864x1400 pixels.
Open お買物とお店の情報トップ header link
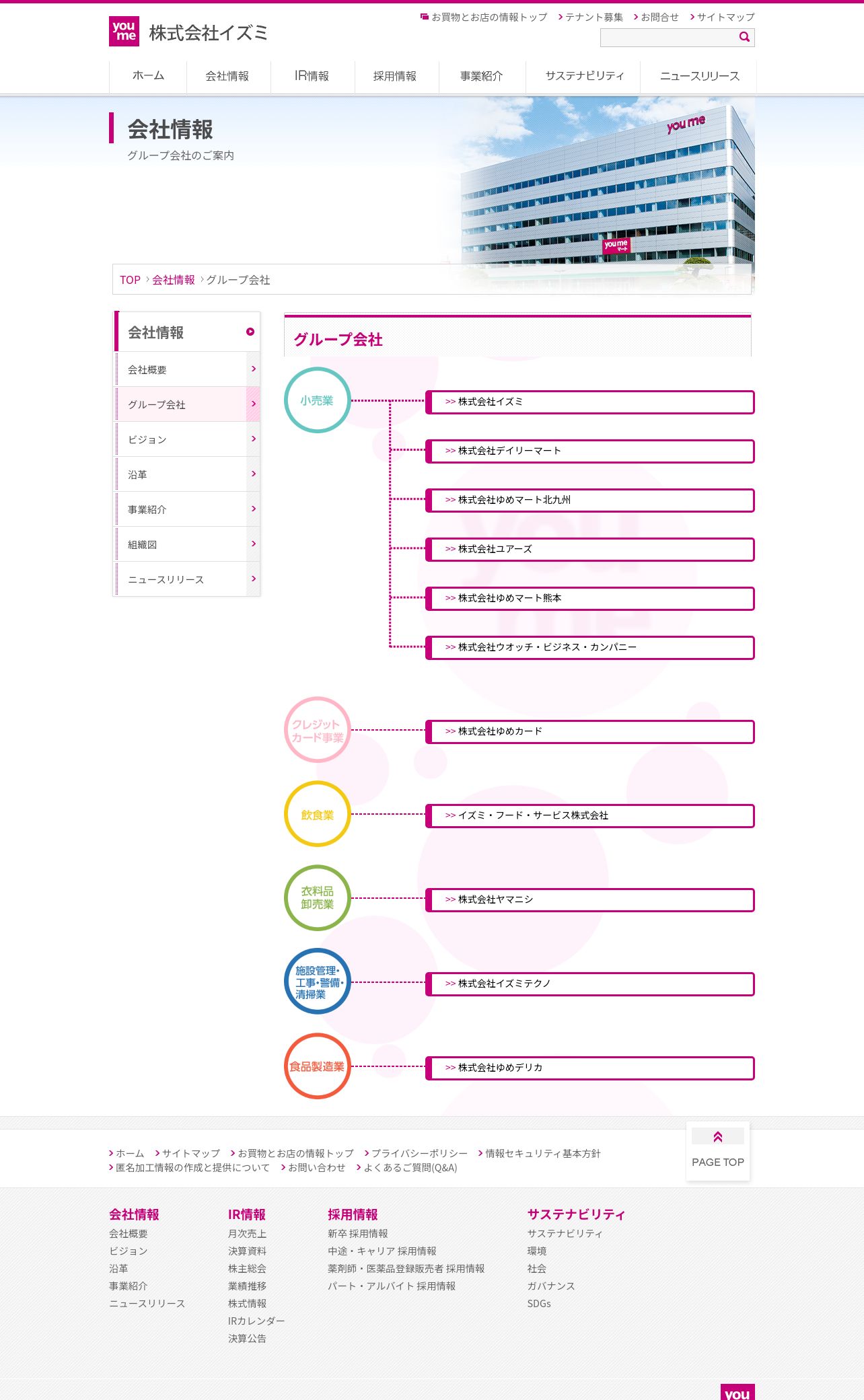(489, 17)
